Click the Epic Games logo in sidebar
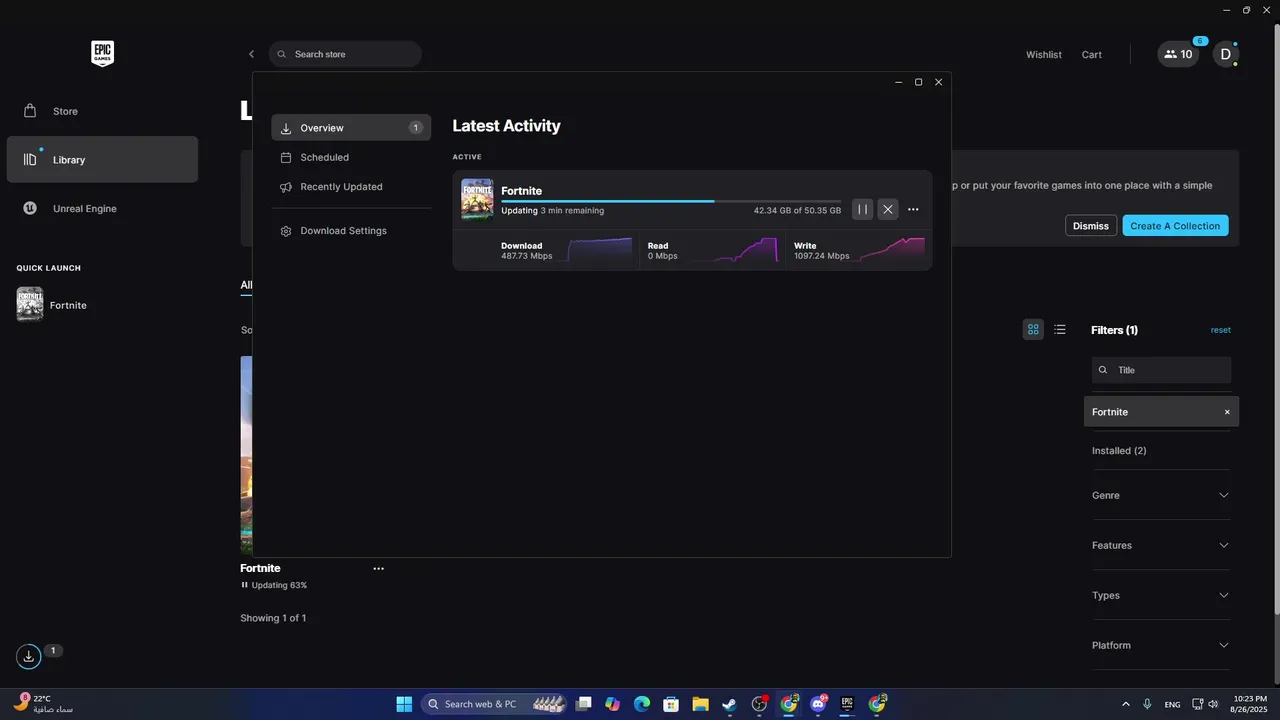 pos(102,54)
